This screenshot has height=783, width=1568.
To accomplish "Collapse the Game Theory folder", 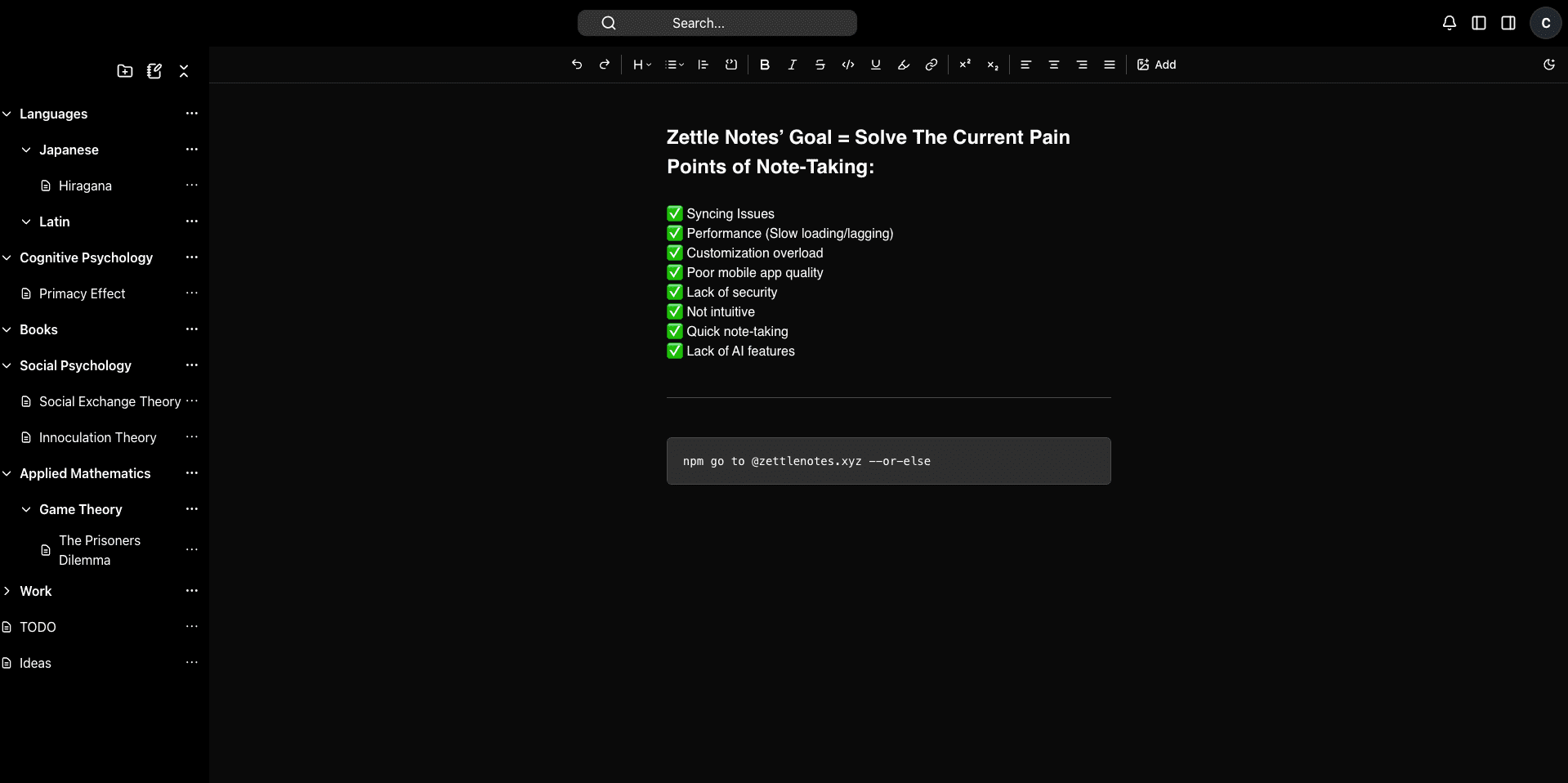I will (26, 509).
